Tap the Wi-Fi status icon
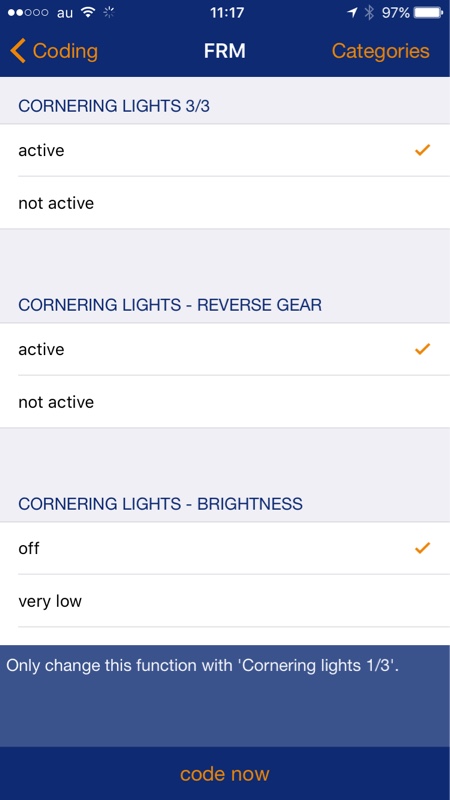Viewport: 450px width, 800px height. pos(89,13)
